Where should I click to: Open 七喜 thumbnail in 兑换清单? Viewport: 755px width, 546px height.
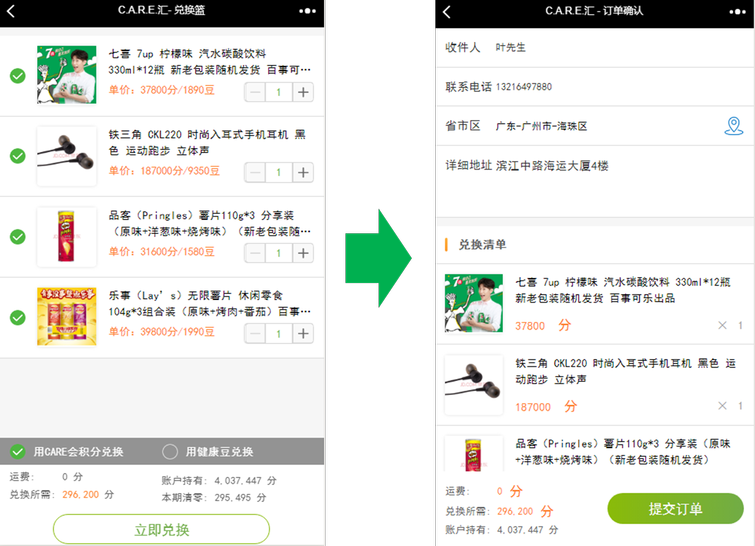click(x=474, y=303)
